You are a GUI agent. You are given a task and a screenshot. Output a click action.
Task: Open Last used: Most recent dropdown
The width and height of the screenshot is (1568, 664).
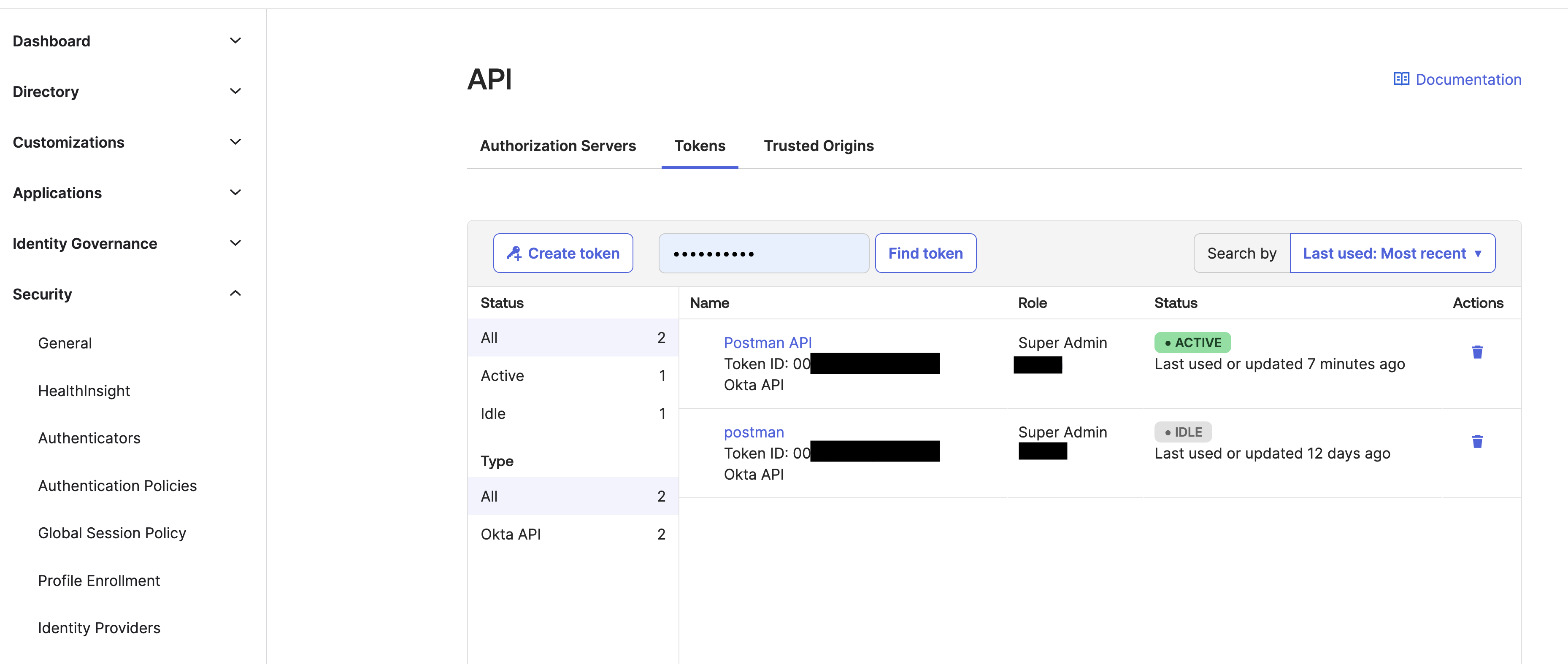click(x=1392, y=253)
